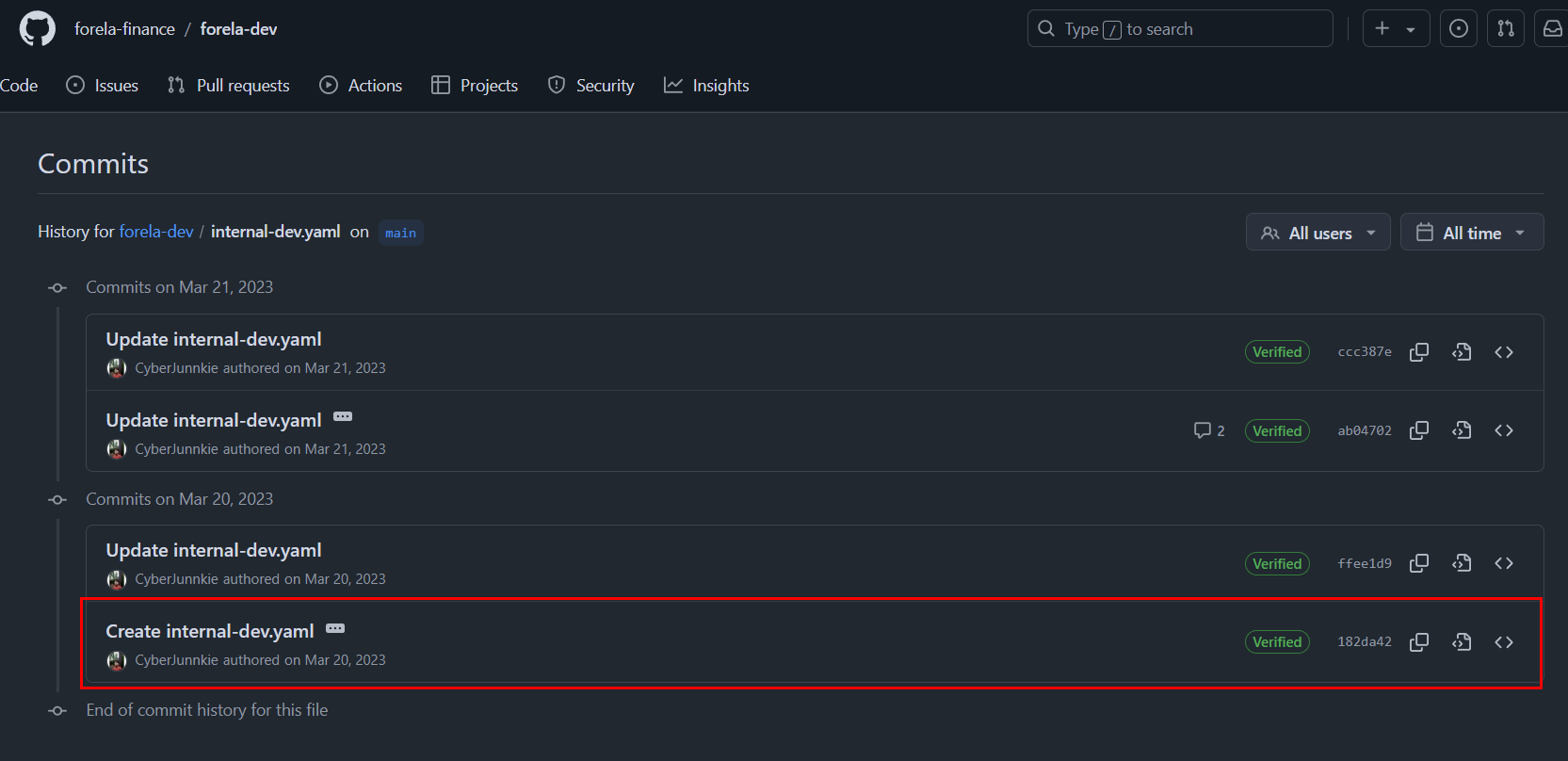Expand description of Create internal-dev.yaml commit

click(335, 628)
